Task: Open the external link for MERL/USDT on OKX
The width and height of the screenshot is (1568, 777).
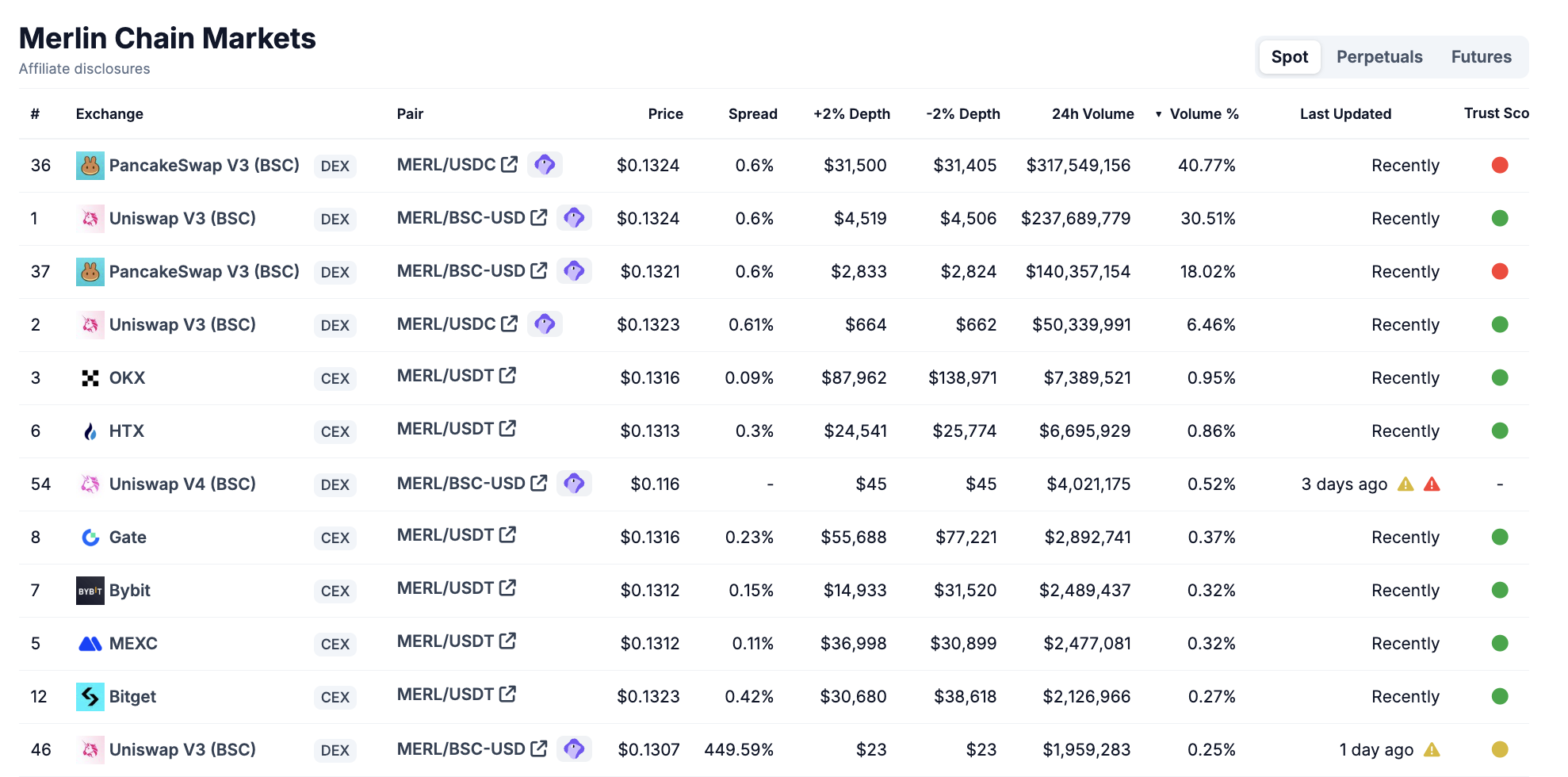Action: tap(508, 374)
